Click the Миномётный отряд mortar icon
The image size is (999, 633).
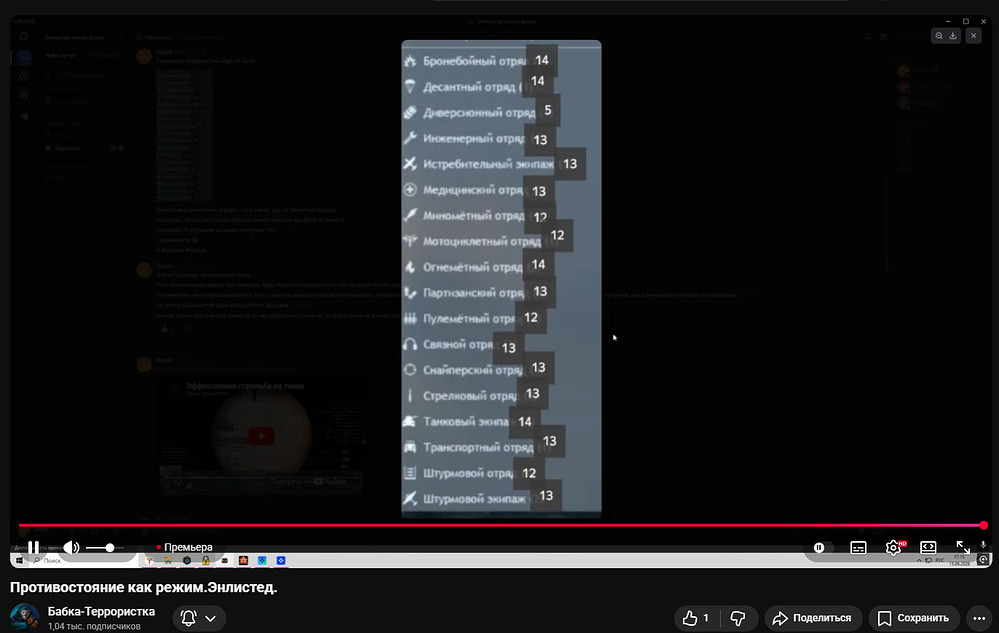[410, 215]
